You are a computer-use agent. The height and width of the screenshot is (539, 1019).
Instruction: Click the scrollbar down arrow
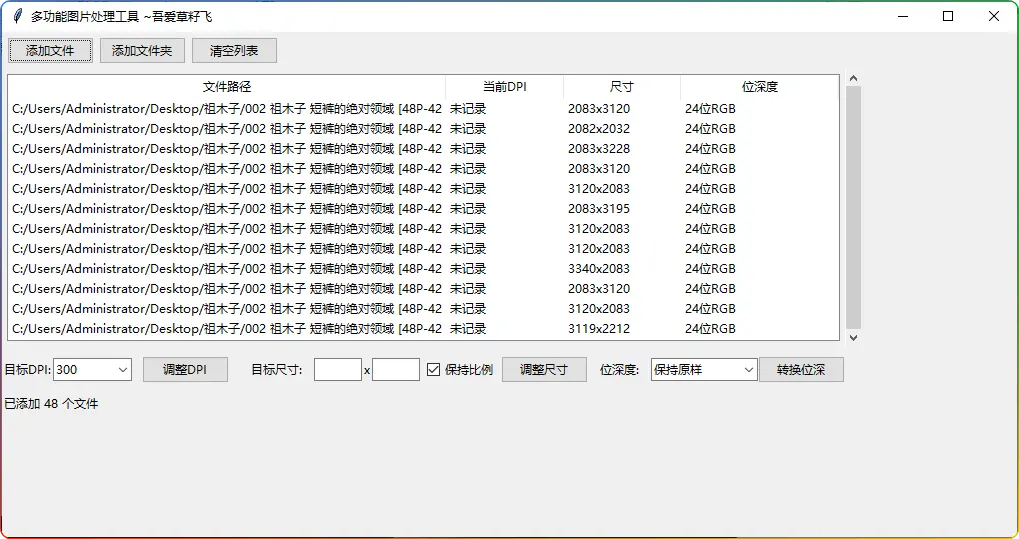coord(853,337)
